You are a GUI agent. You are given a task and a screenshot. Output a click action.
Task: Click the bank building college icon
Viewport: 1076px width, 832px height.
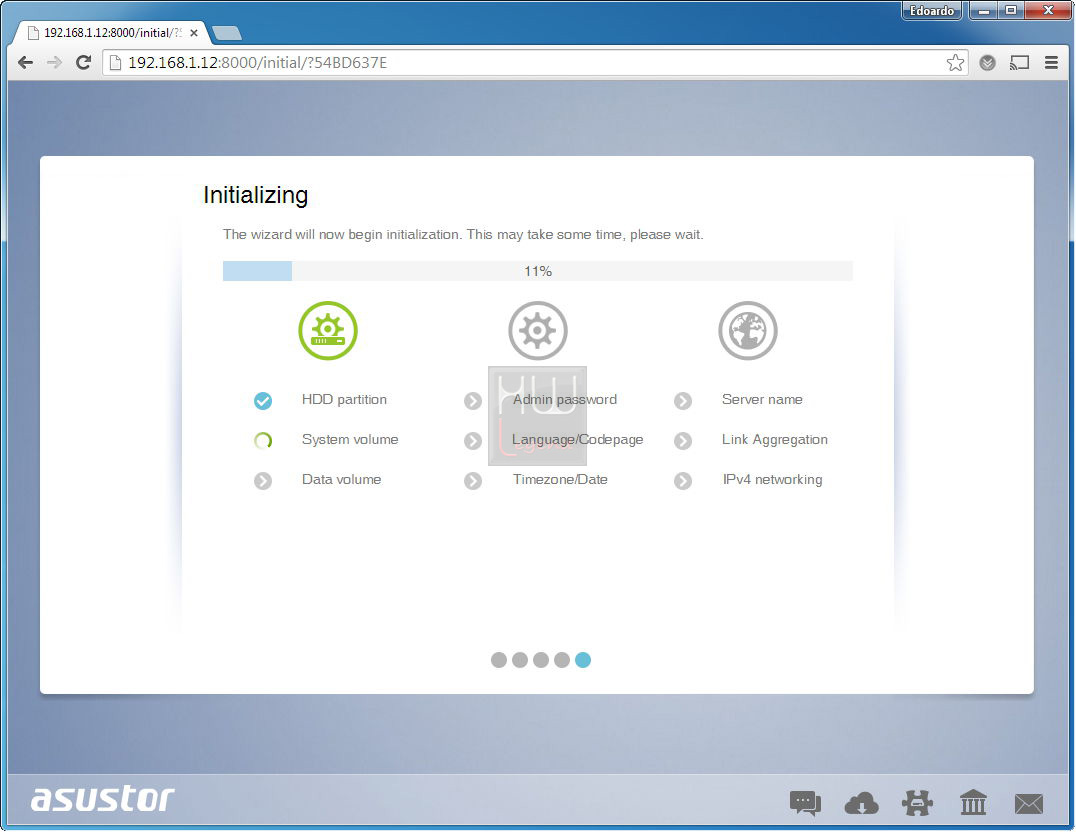tap(973, 802)
